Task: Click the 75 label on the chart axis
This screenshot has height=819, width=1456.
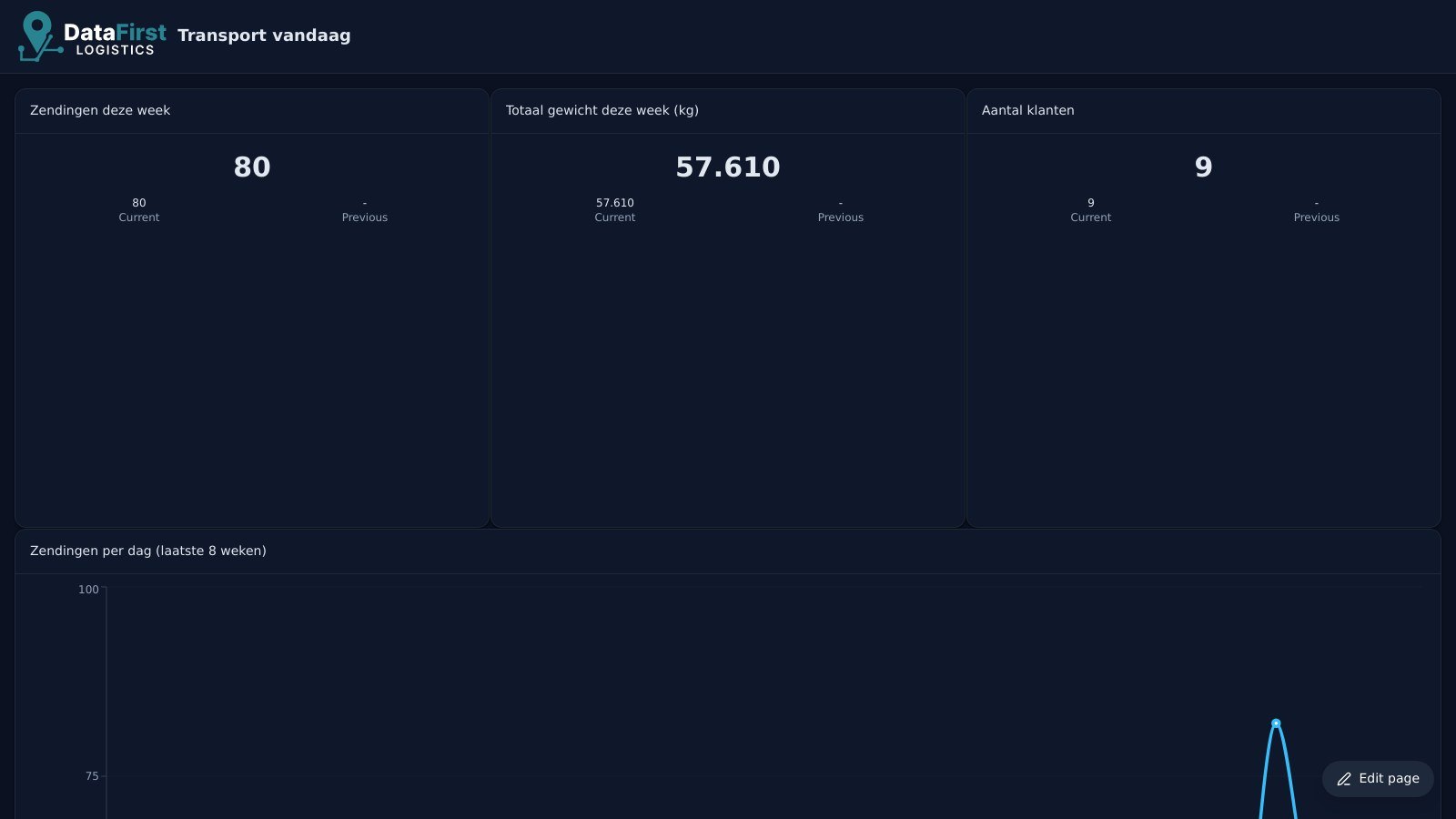Action: point(92,776)
